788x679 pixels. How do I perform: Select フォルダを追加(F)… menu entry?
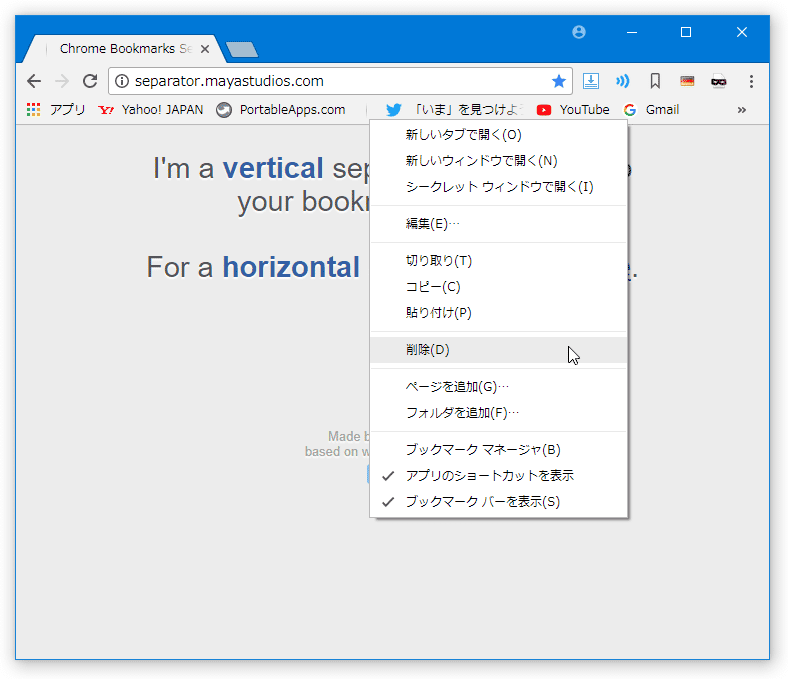[x=499, y=413]
